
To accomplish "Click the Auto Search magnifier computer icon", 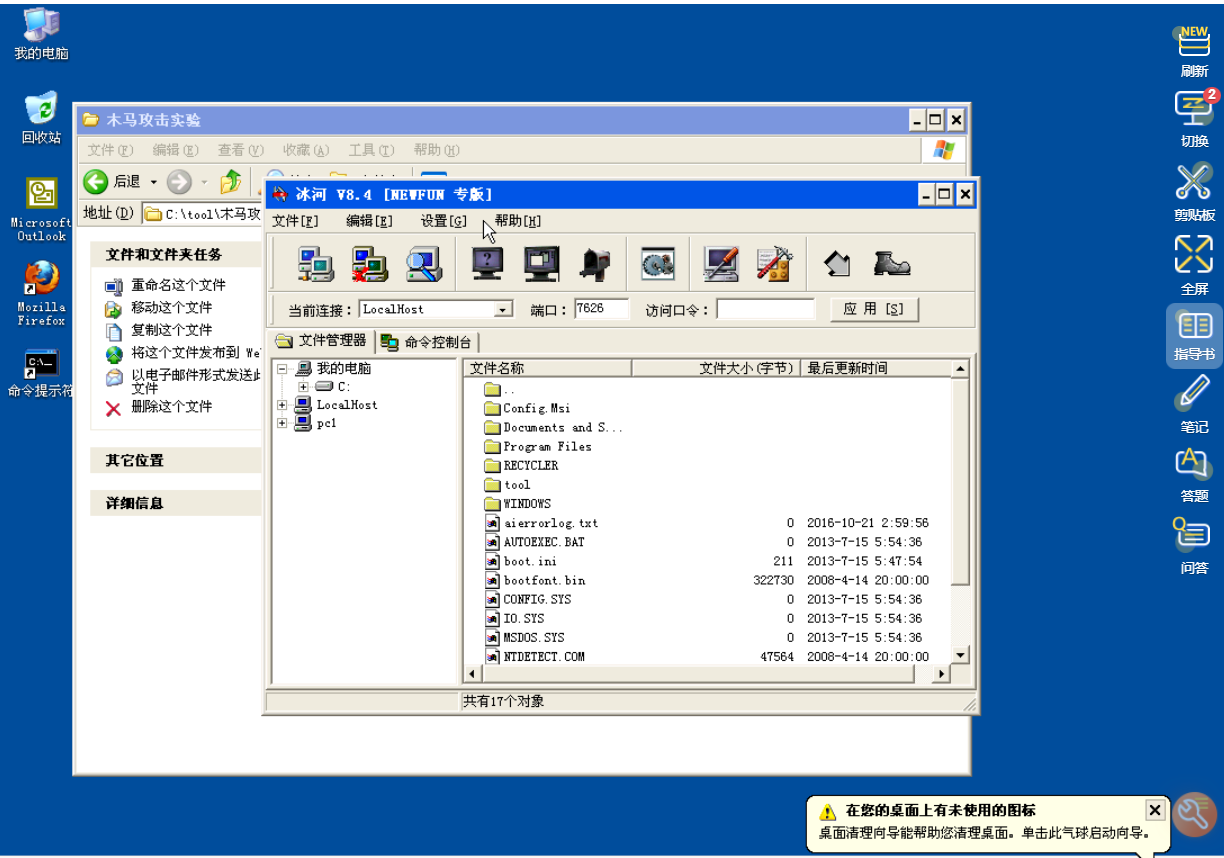I will point(423,264).
